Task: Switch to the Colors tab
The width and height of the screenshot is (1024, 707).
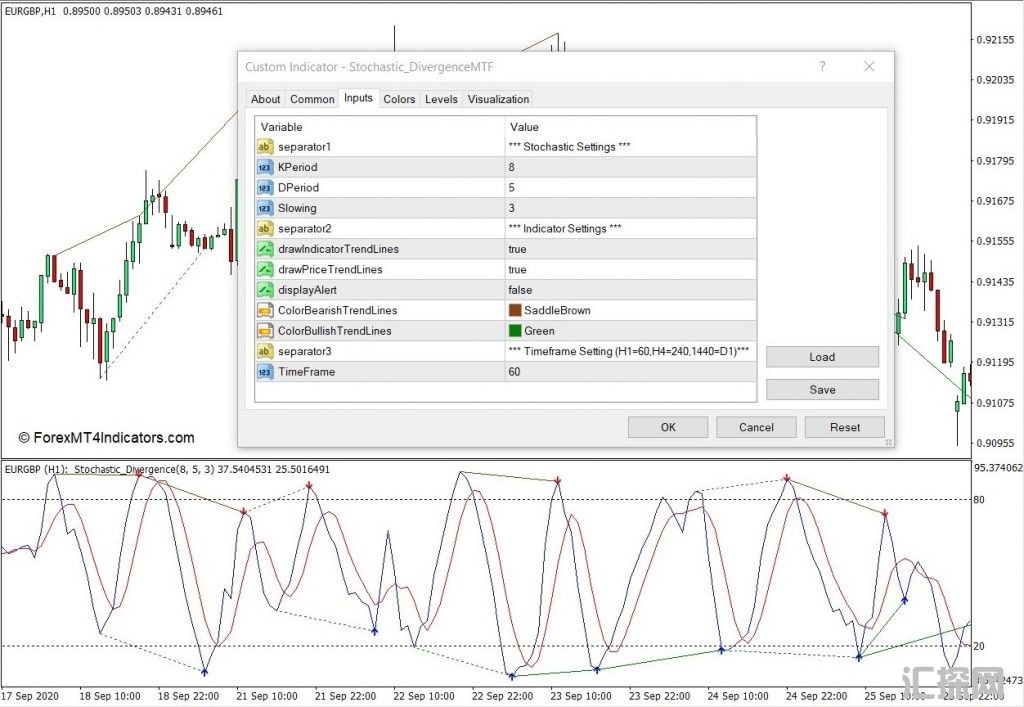Action: [x=399, y=99]
